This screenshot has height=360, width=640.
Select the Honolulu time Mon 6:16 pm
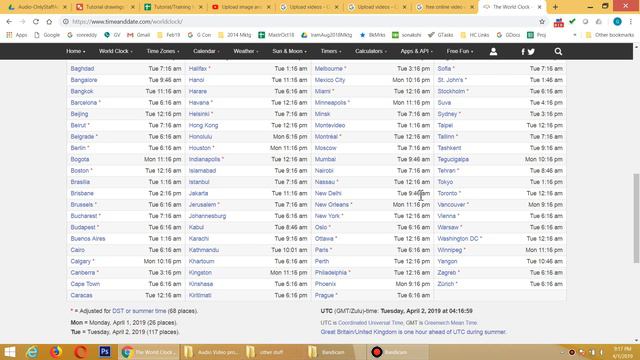[290, 137]
